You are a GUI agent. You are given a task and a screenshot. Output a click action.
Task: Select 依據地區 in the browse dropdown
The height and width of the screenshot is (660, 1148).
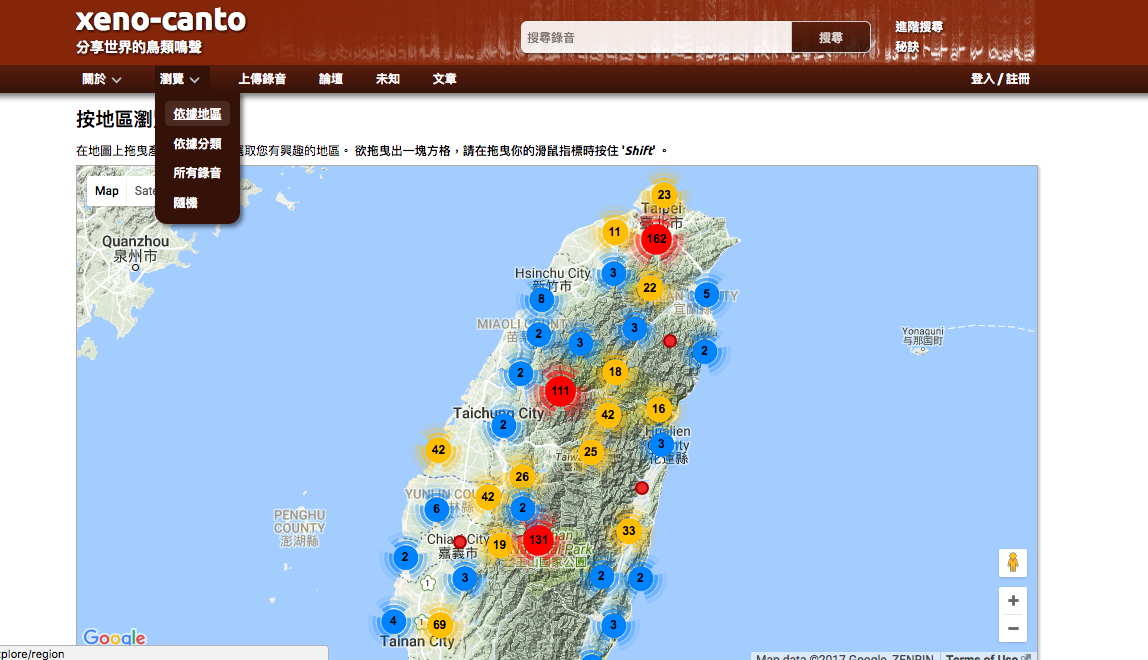pyautogui.click(x=197, y=114)
